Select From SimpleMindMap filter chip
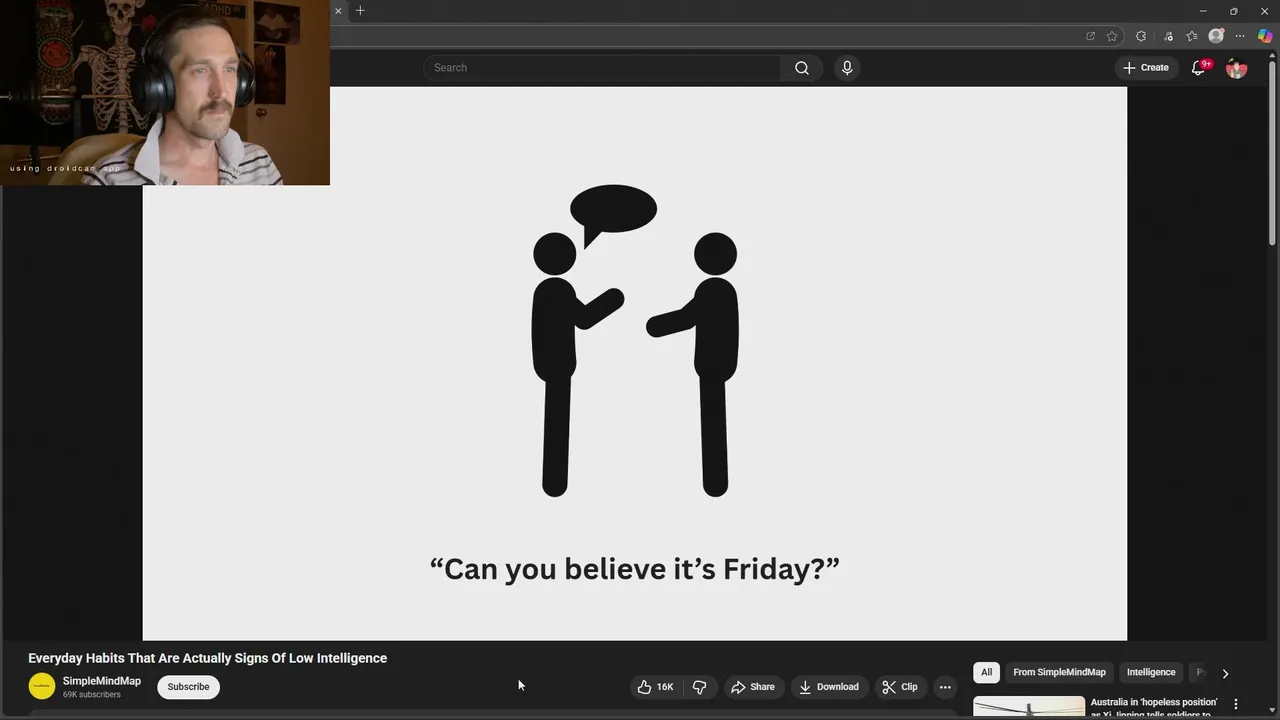 pyautogui.click(x=1059, y=672)
